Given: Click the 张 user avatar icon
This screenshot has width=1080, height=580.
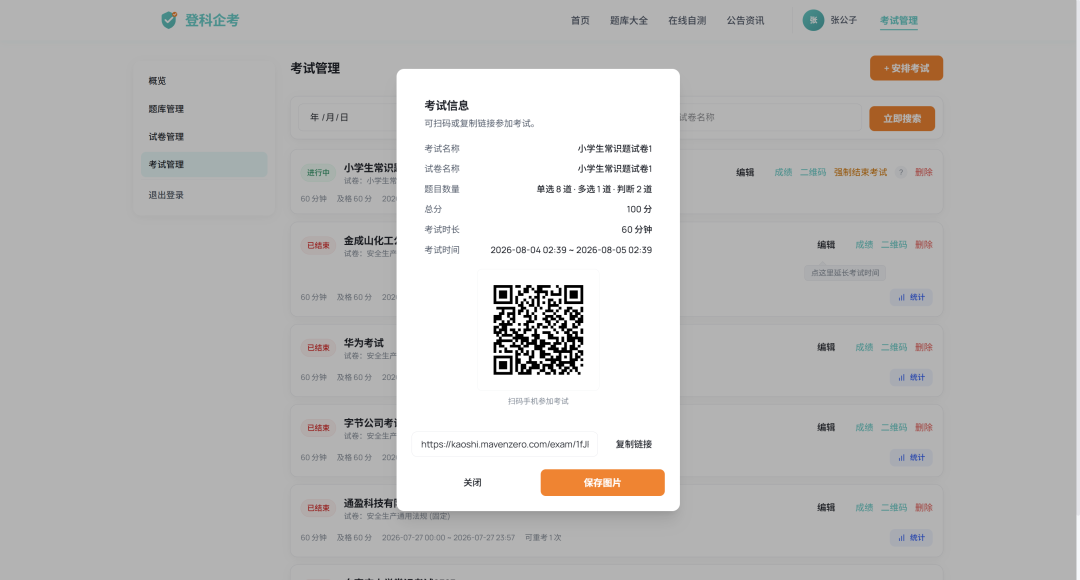Looking at the screenshot, I should click(813, 20).
